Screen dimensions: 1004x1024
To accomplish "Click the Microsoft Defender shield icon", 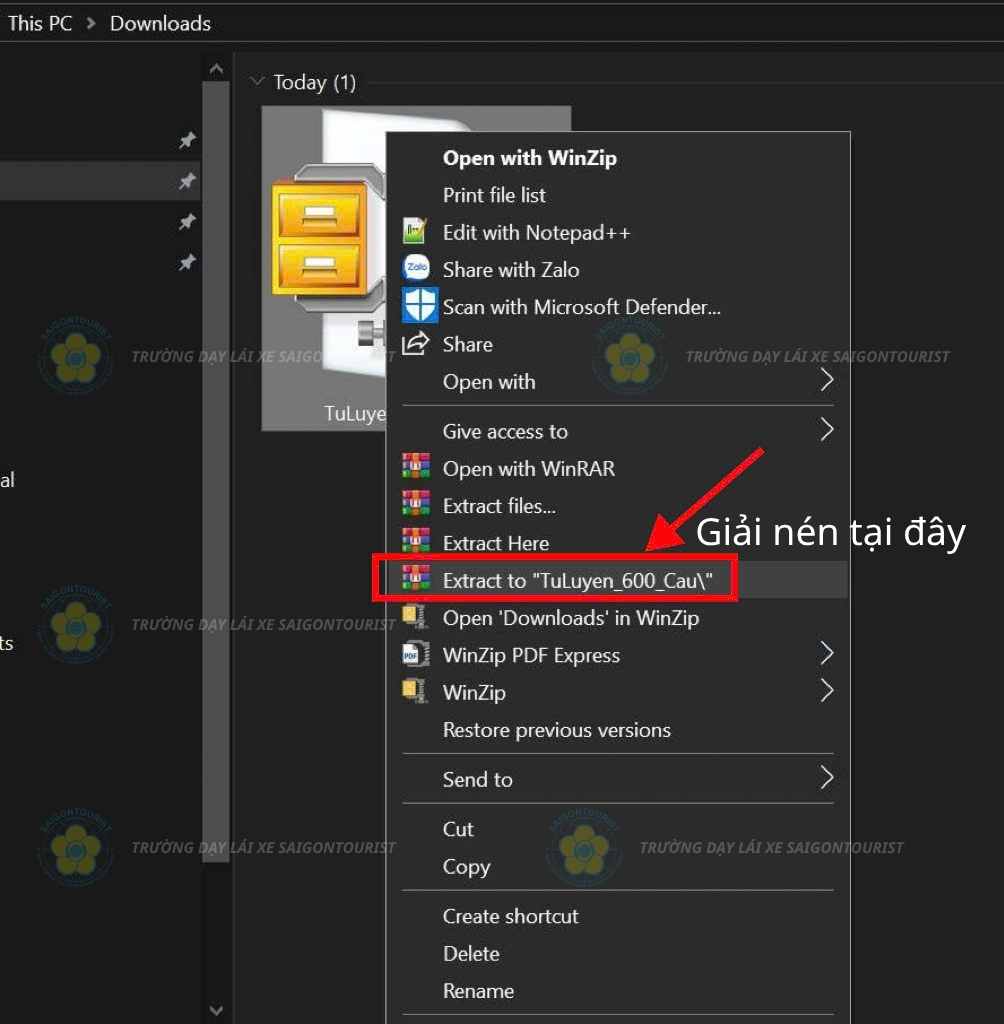I will (x=419, y=305).
